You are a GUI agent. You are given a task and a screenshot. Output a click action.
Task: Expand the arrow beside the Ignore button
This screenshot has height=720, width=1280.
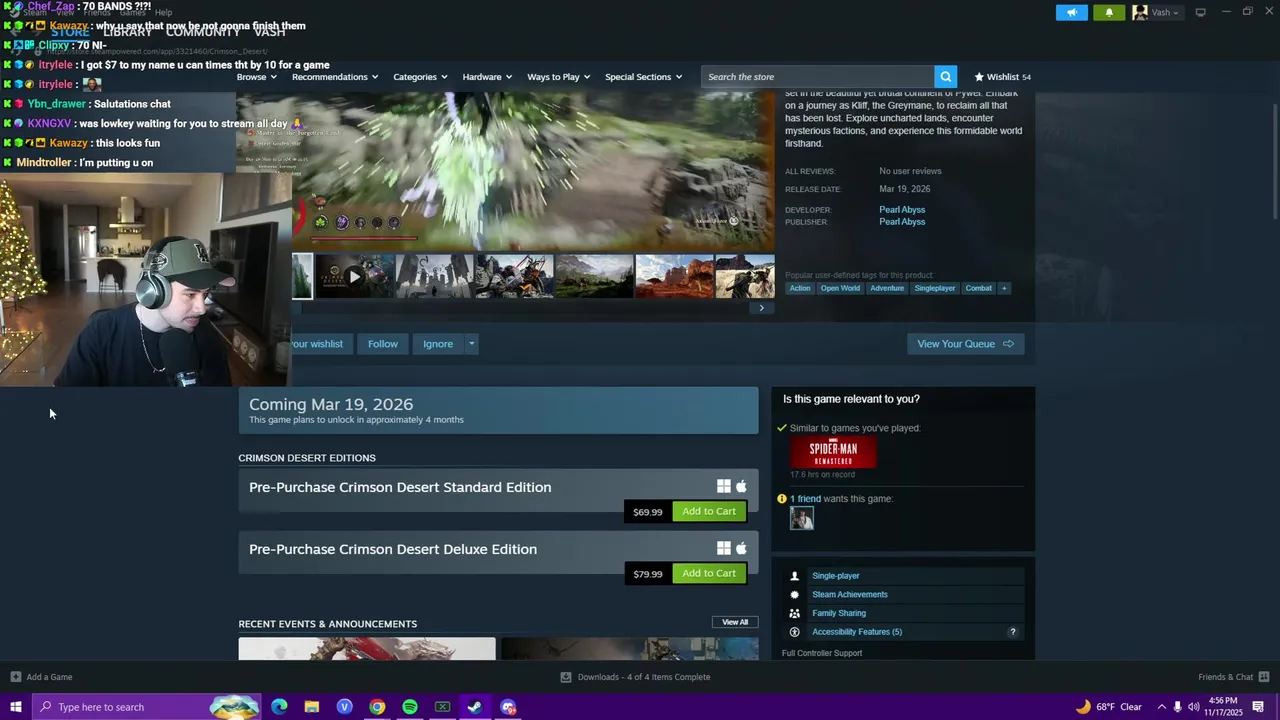471,344
